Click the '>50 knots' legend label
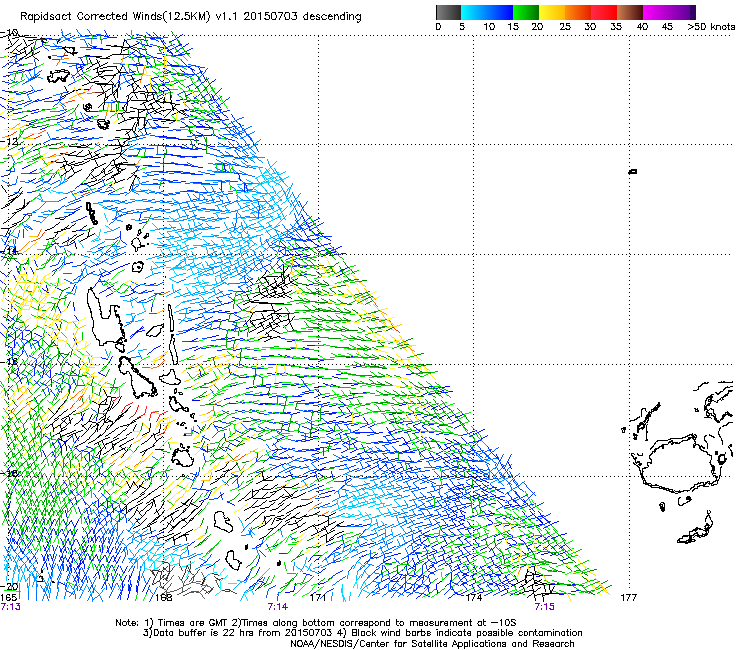 [711, 27]
